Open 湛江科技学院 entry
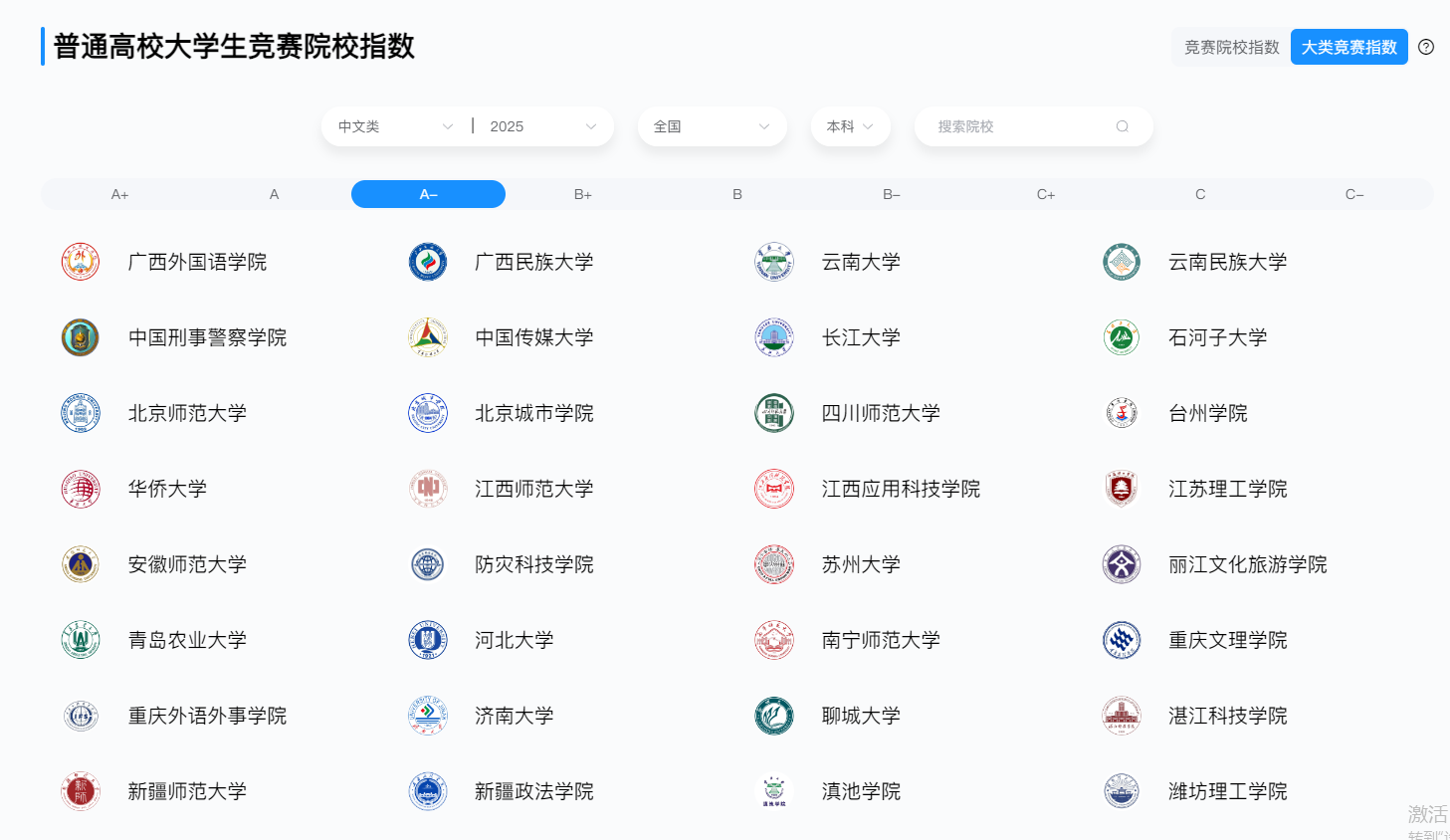The image size is (1450, 840). (1228, 716)
